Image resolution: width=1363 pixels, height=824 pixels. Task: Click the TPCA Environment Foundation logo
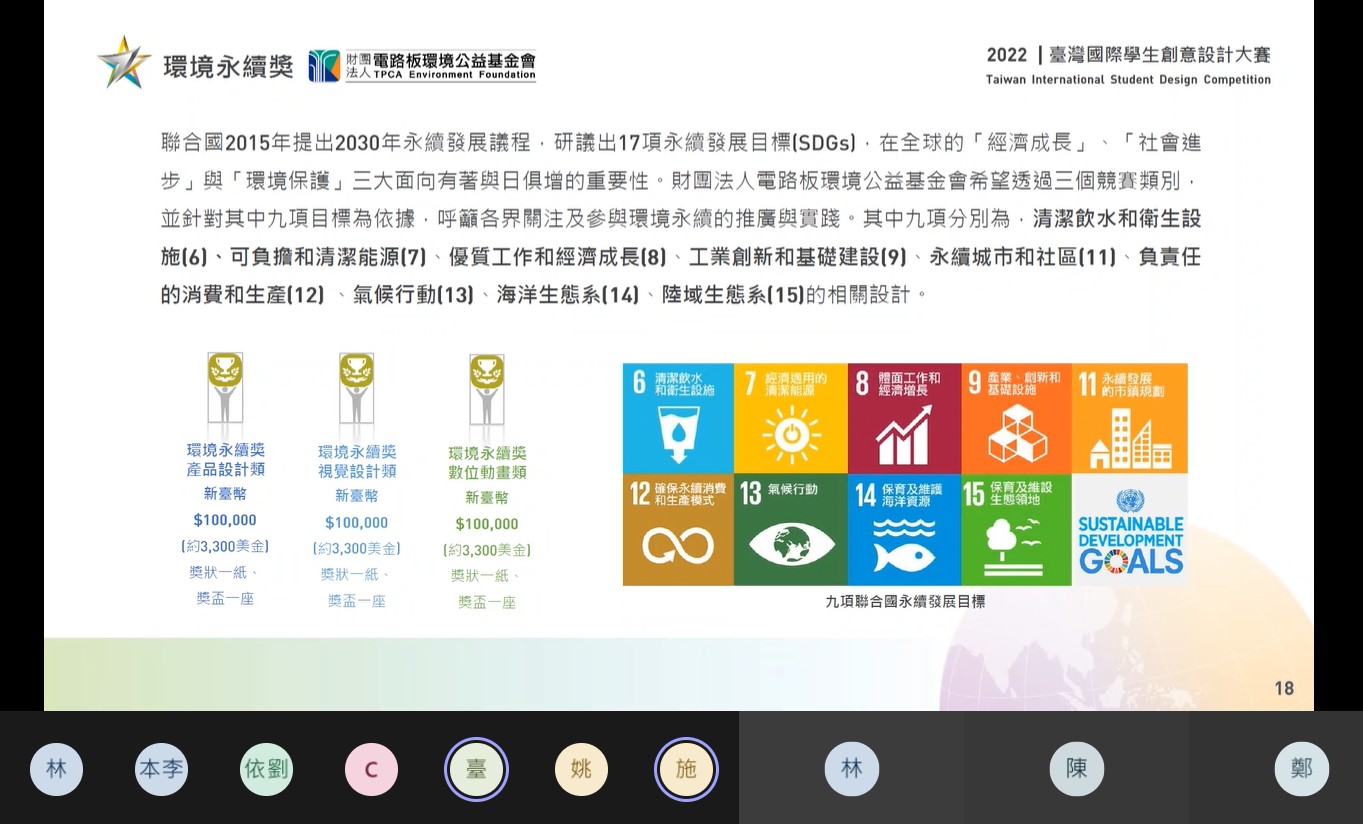tap(422, 66)
